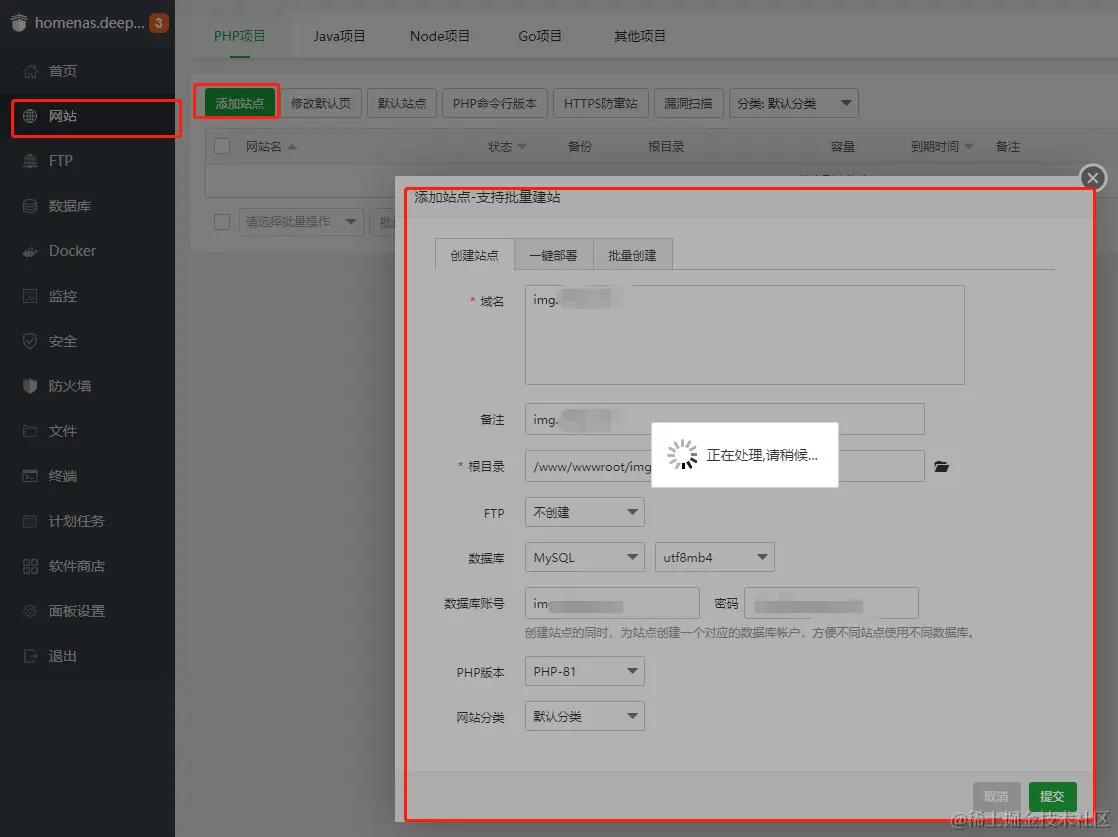Click the folder icon beside 文件
This screenshot has width=1118, height=837.
click(x=30, y=431)
